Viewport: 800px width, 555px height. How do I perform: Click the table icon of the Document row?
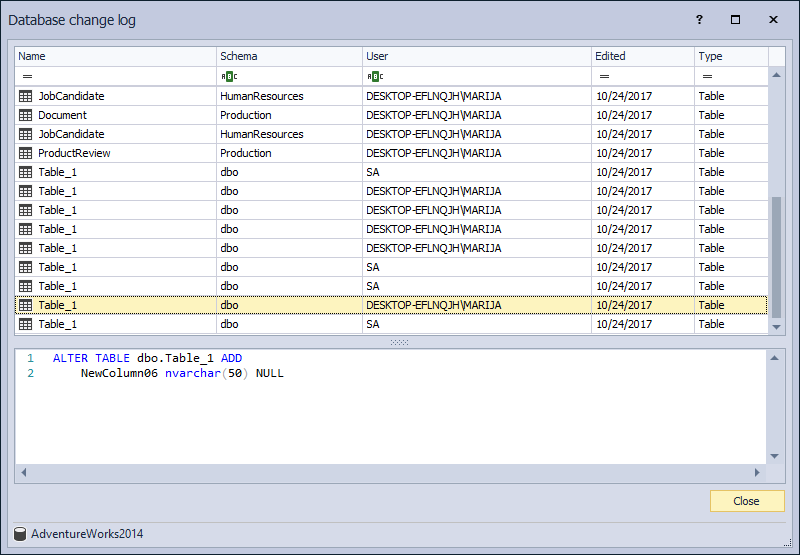(26, 115)
